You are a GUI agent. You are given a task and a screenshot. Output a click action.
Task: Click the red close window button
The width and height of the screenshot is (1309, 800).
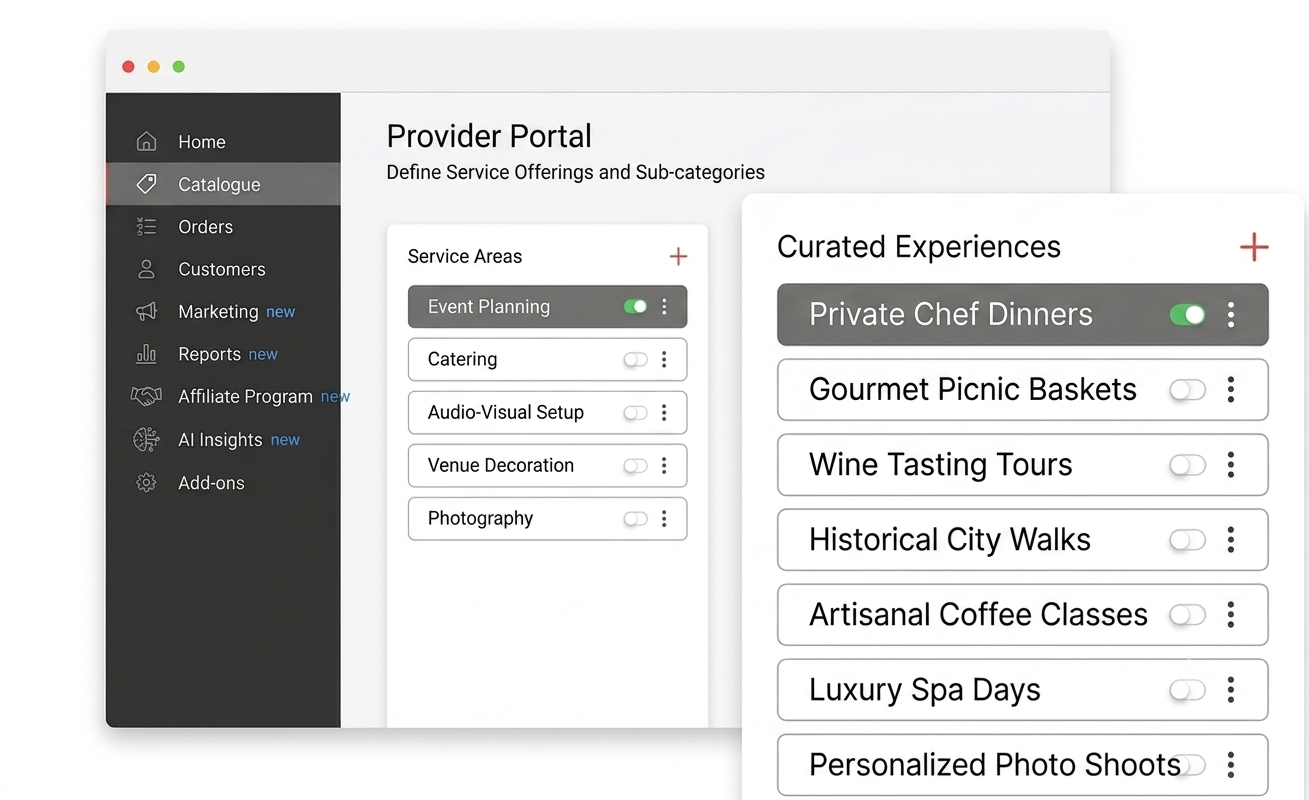click(128, 67)
